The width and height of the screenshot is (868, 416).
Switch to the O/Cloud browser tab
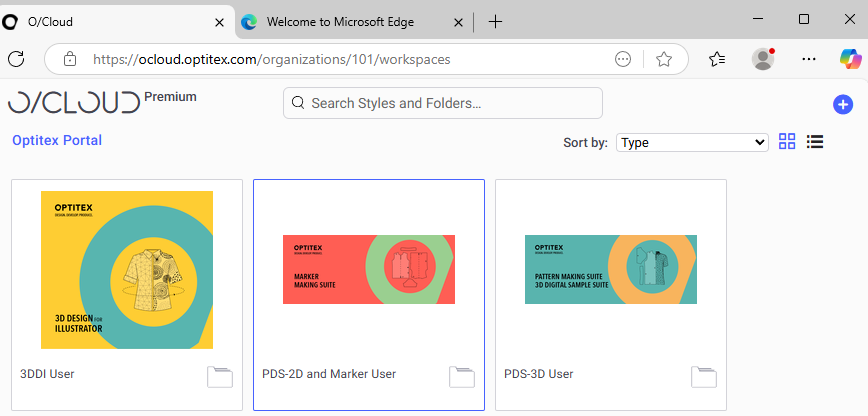pyautogui.click(x=116, y=22)
